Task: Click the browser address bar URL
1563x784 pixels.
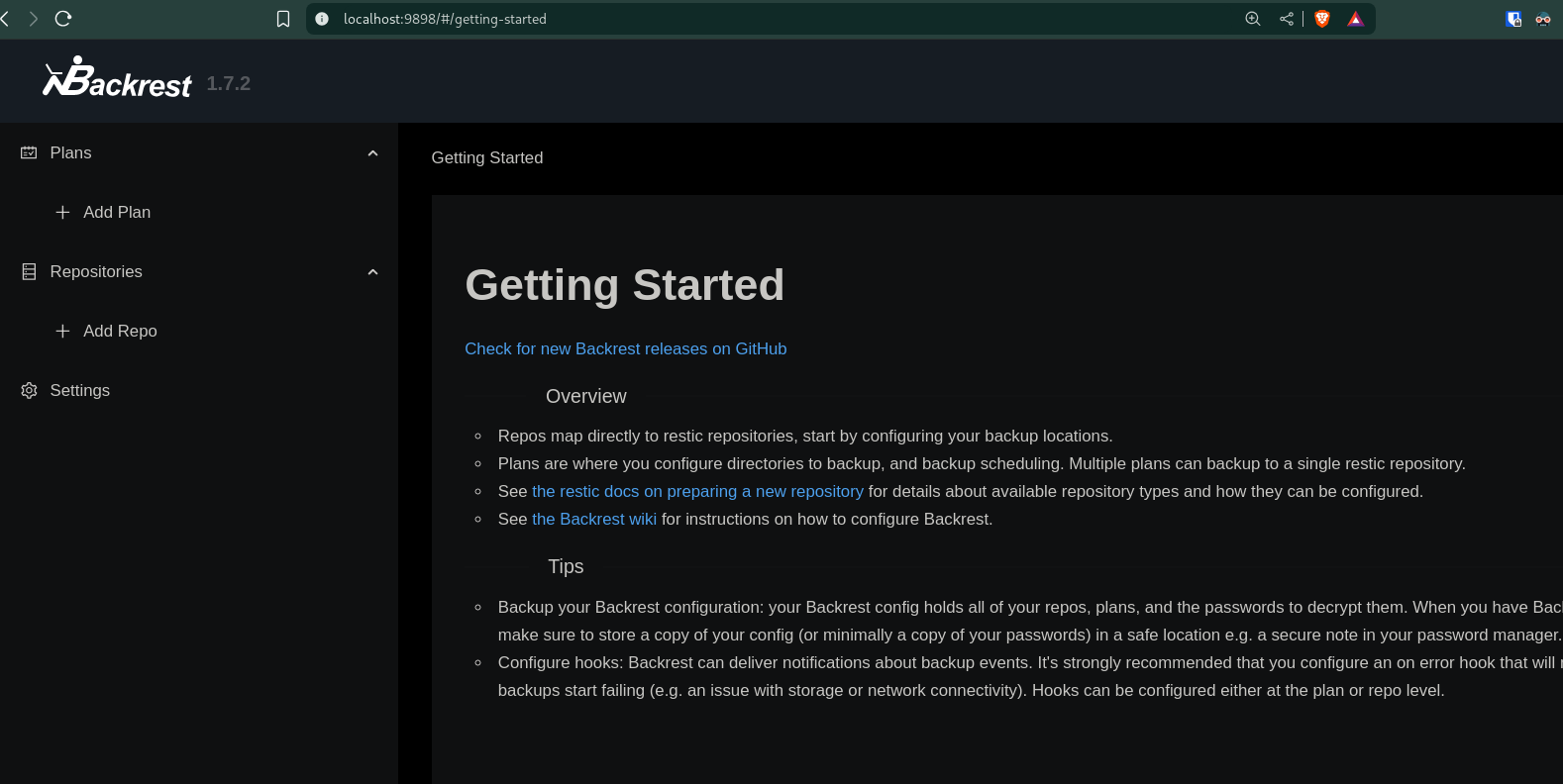Action: coord(445,19)
